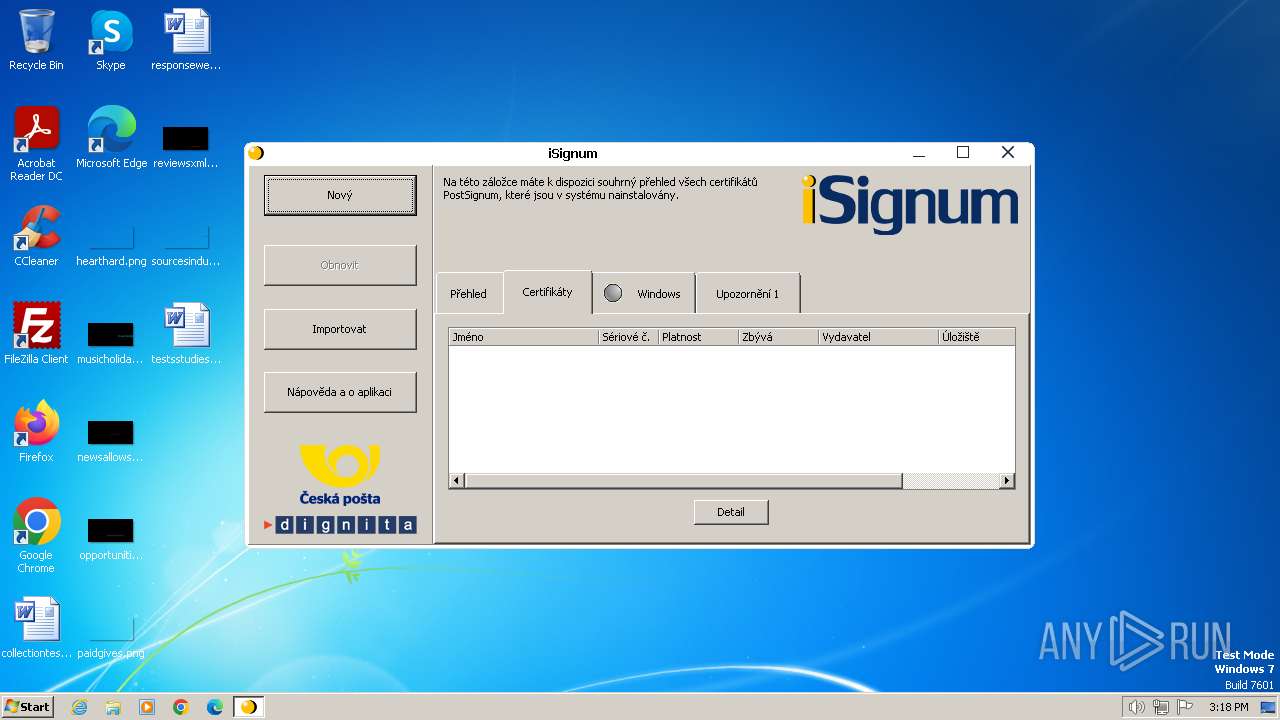Click the taskbar clock showing 3:18 PM
Viewport: 1280px width, 720px height.
tap(1228, 707)
